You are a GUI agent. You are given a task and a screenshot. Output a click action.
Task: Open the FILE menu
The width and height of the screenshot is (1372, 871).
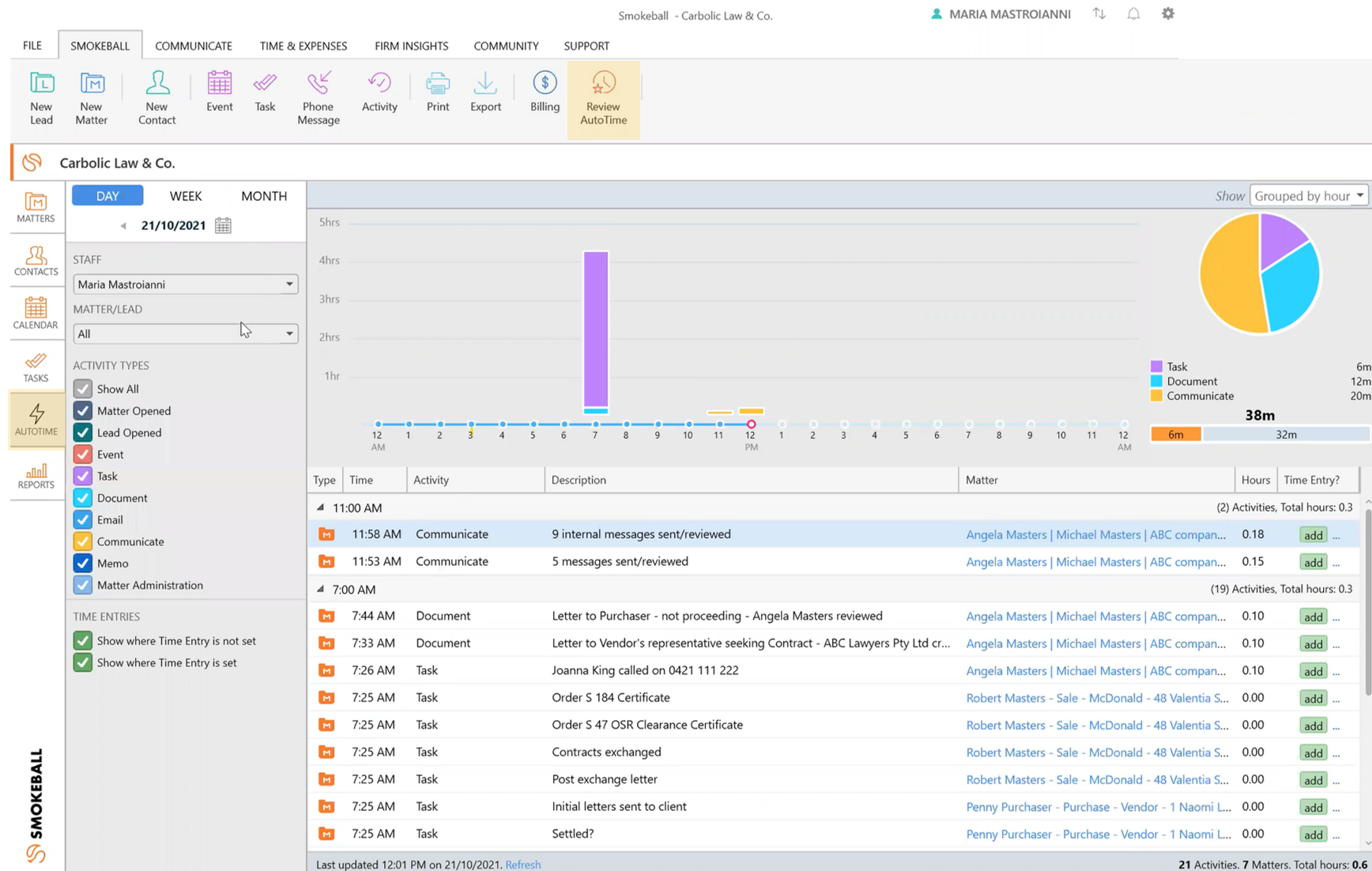point(32,45)
